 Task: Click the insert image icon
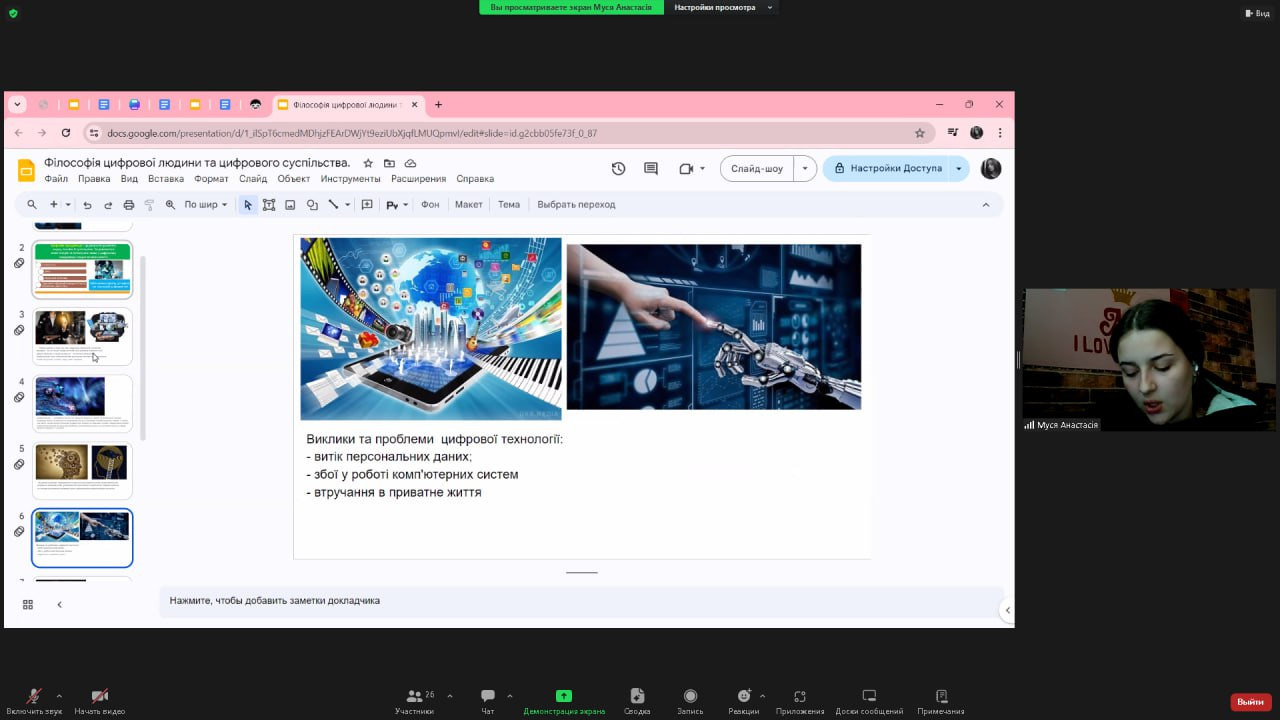click(x=290, y=205)
